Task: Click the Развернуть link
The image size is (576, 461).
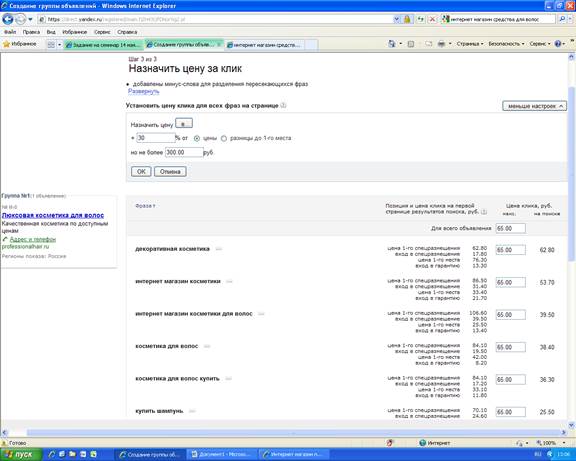Action: (x=144, y=91)
